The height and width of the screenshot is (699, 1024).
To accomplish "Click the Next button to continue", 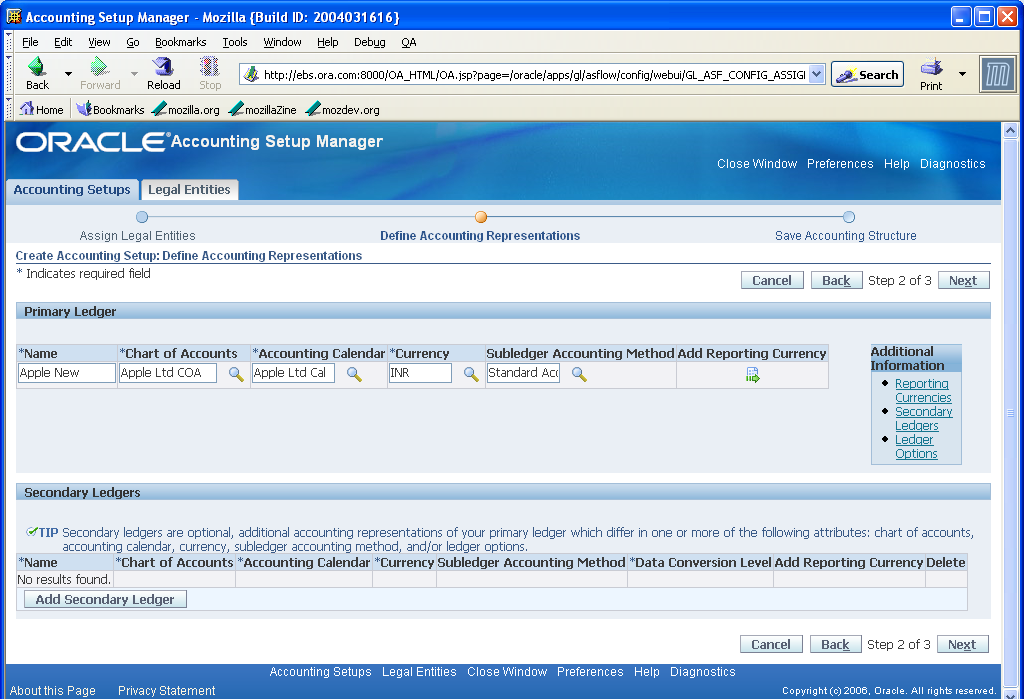I will click(x=962, y=279).
